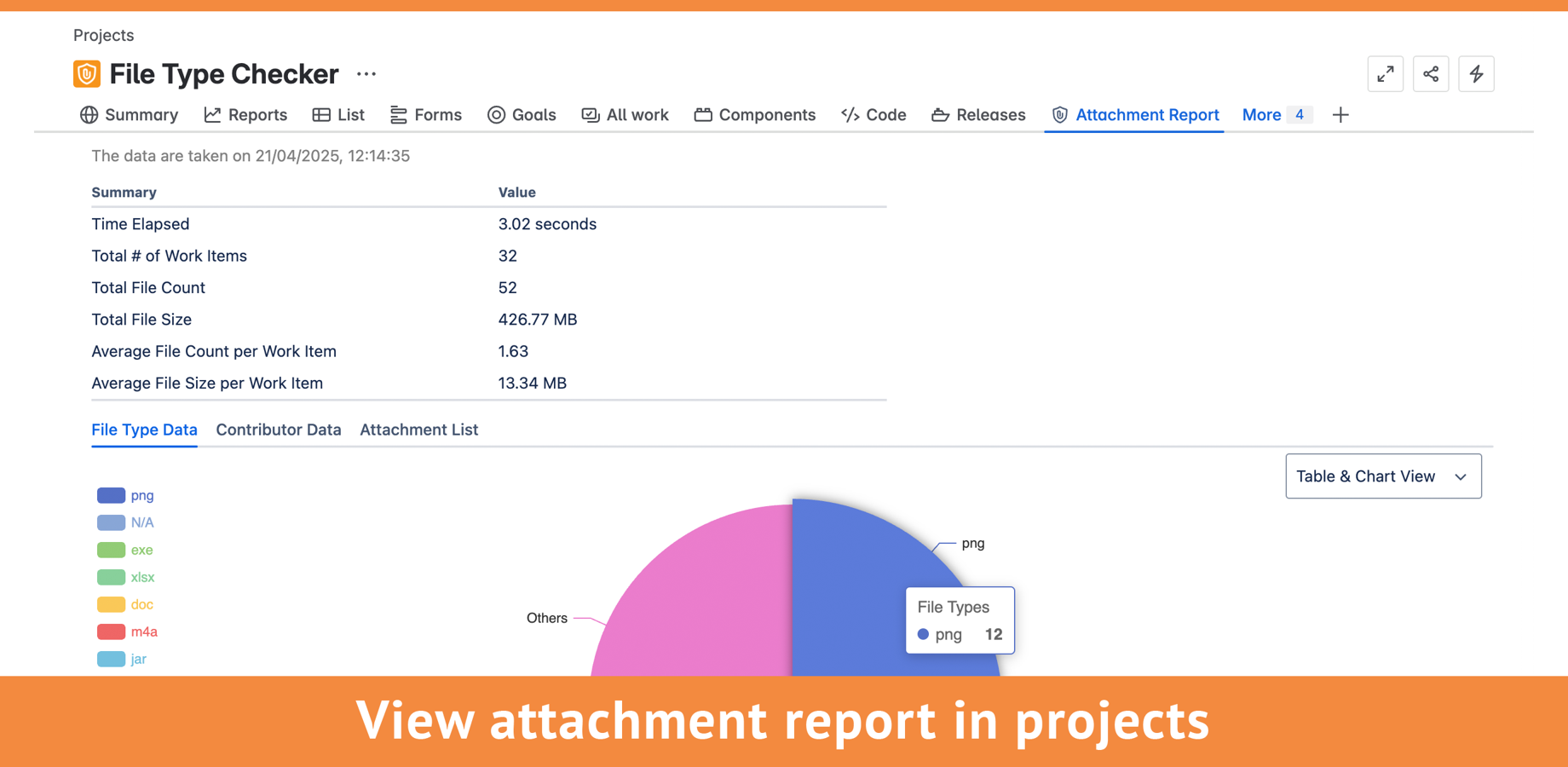Viewport: 1568px width, 767px height.
Task: Open the Releases section
Action: [x=991, y=115]
